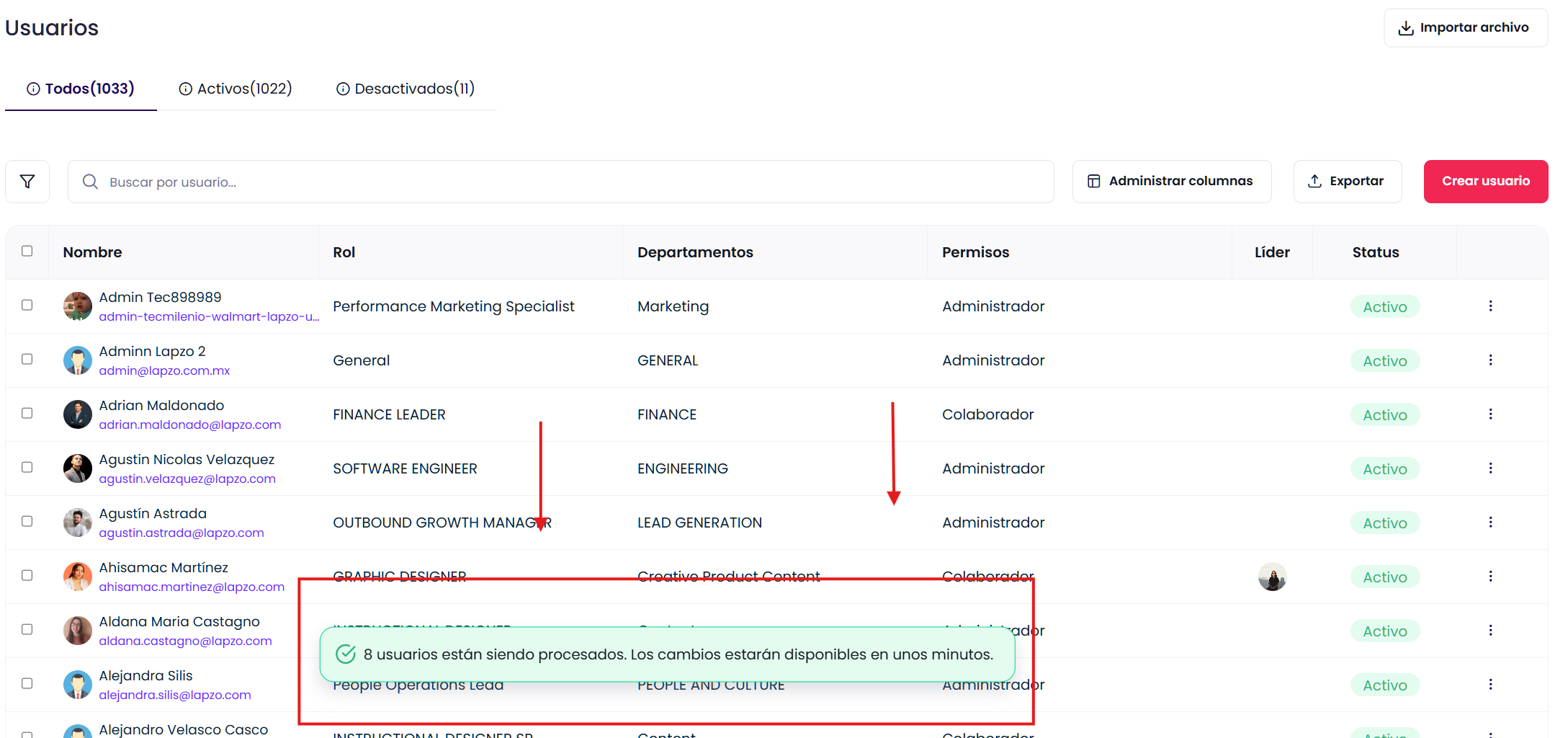Click Adminn Lapzo 2 avatar icon

(78, 360)
